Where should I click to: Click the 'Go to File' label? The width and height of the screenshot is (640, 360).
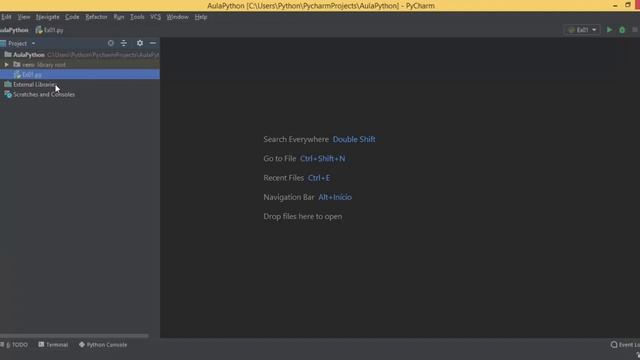point(280,159)
